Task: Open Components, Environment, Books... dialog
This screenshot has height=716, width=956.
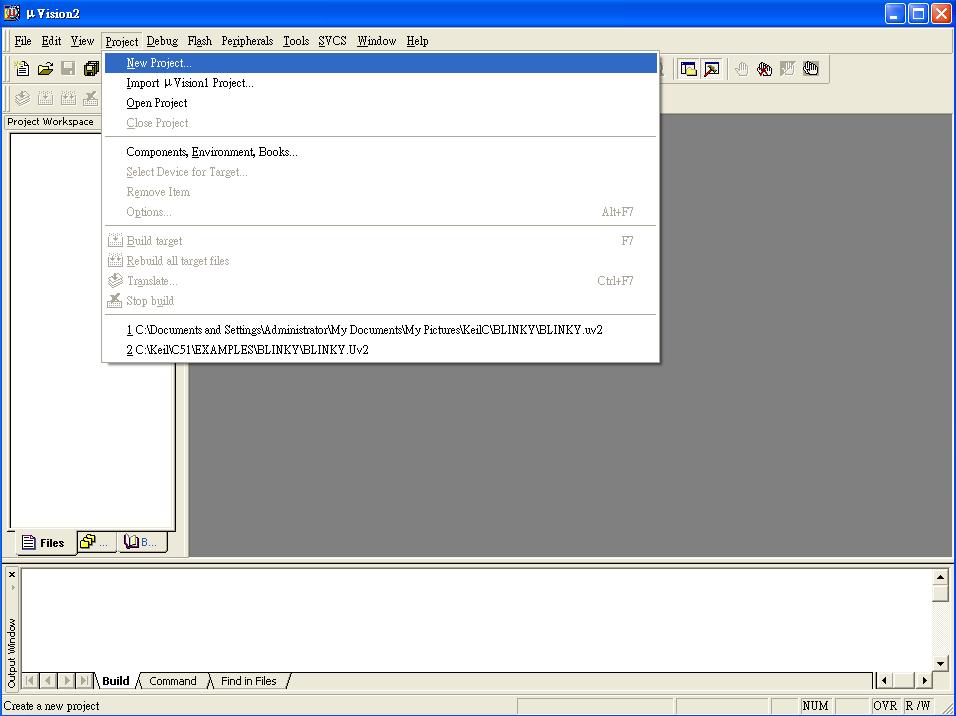Action: pos(211,152)
